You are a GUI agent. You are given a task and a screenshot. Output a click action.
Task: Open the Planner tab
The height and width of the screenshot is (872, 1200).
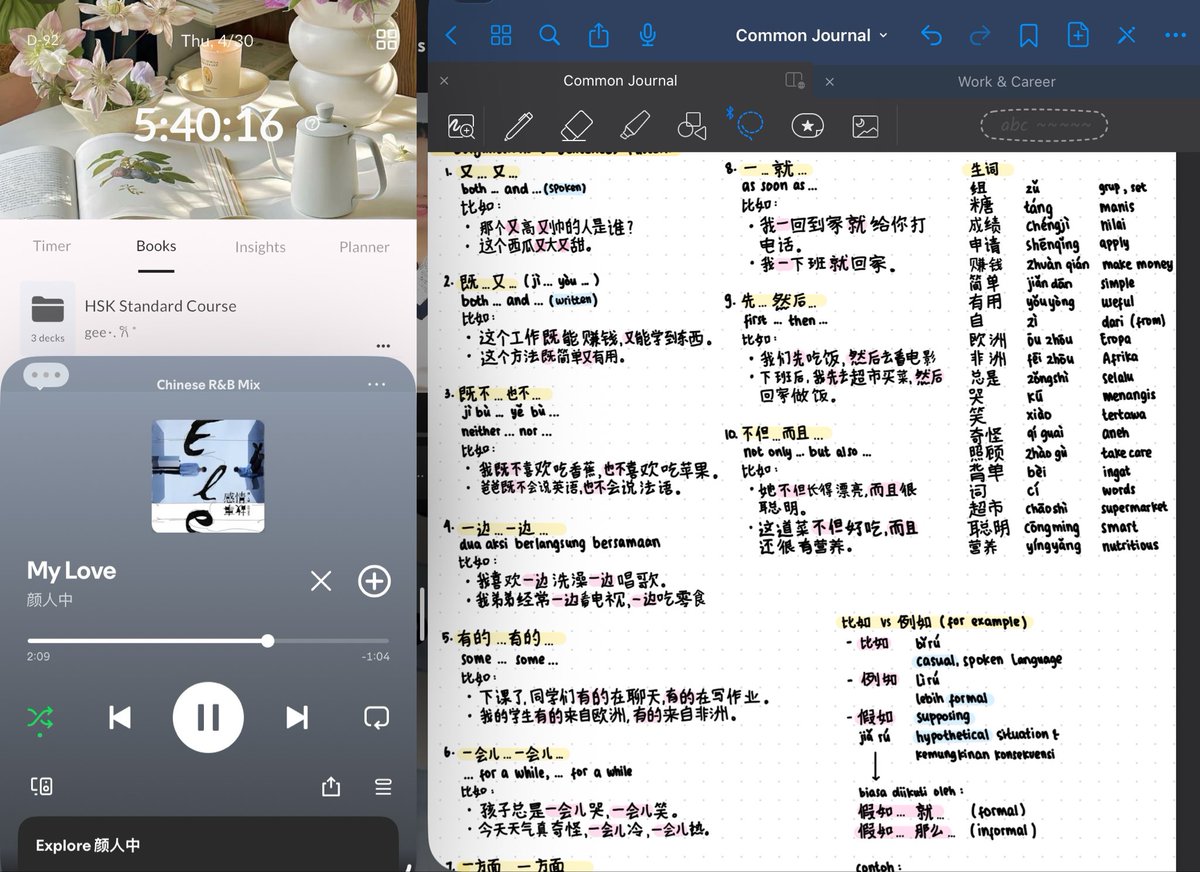(x=364, y=247)
